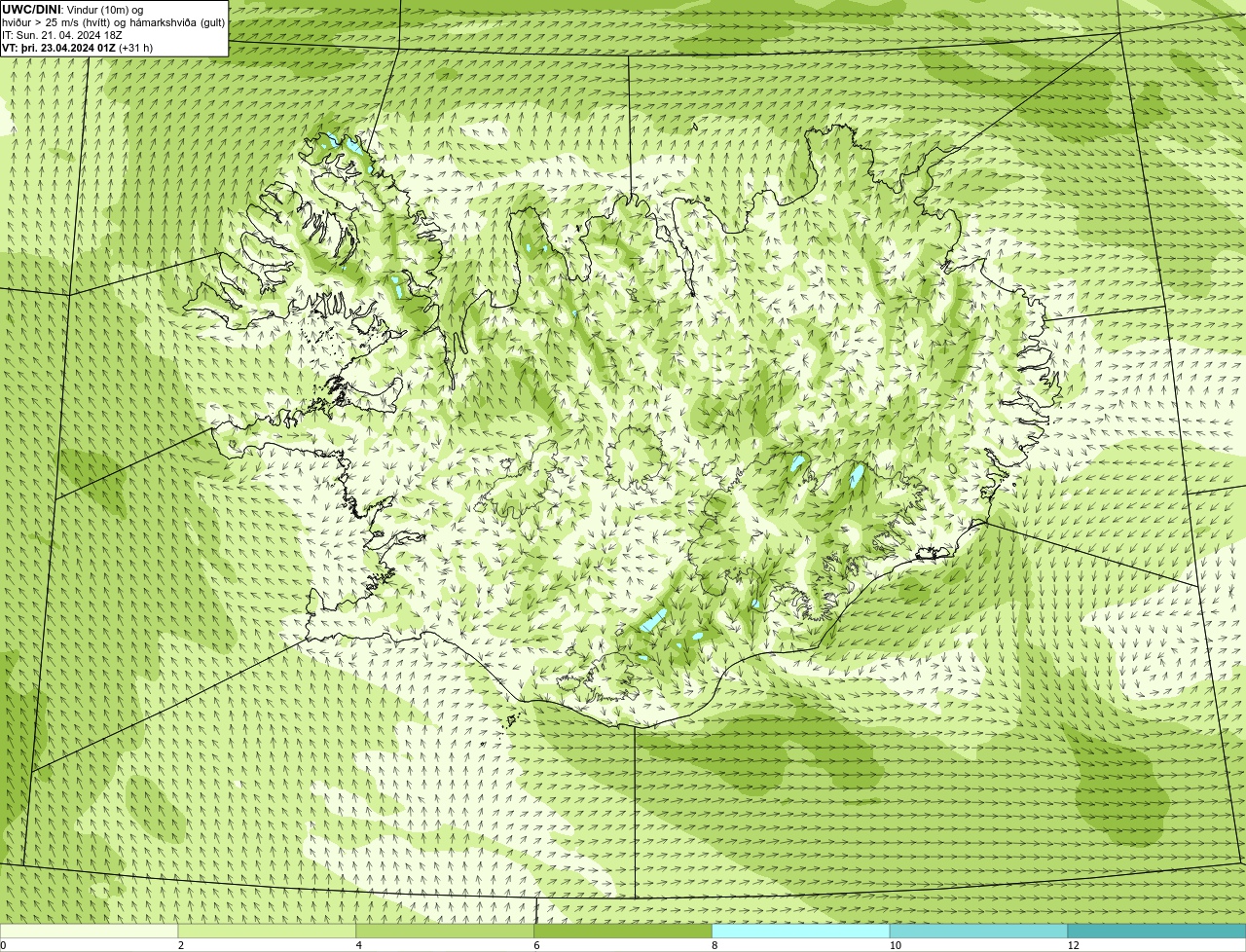Screen dimensions: 1246x952
Task: Click the legend scale label '6'
Action: click(536, 945)
